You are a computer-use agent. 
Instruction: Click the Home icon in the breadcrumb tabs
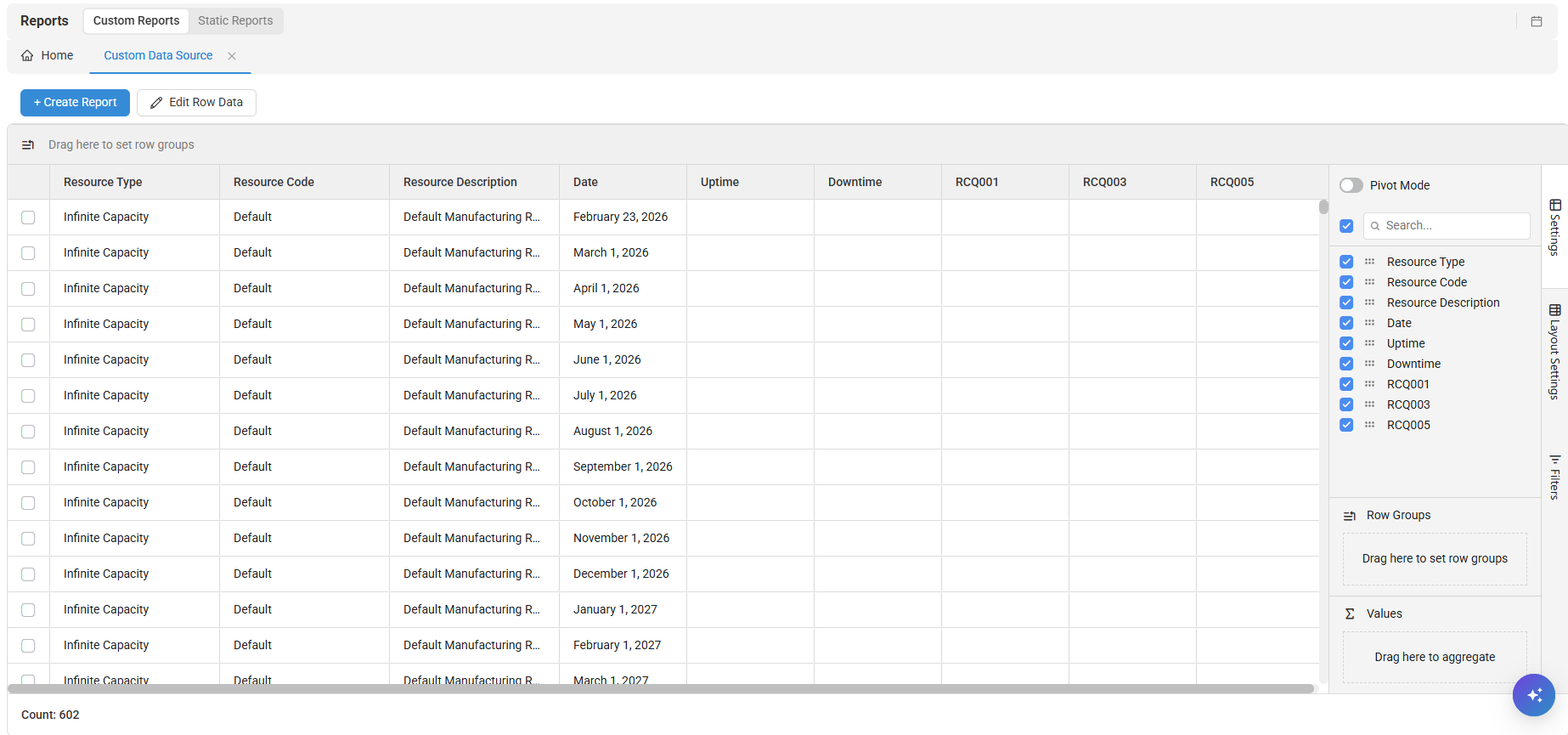(28, 56)
